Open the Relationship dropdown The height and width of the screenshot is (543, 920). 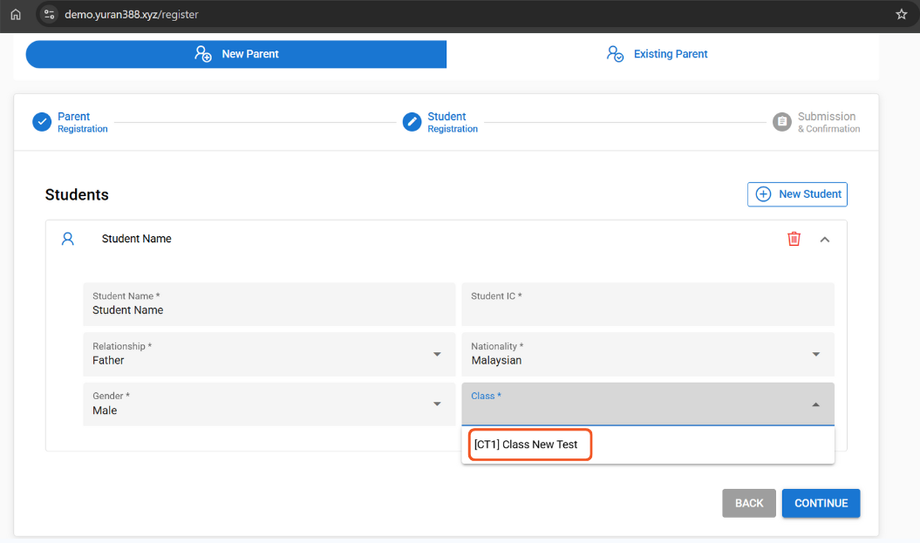click(x=268, y=354)
